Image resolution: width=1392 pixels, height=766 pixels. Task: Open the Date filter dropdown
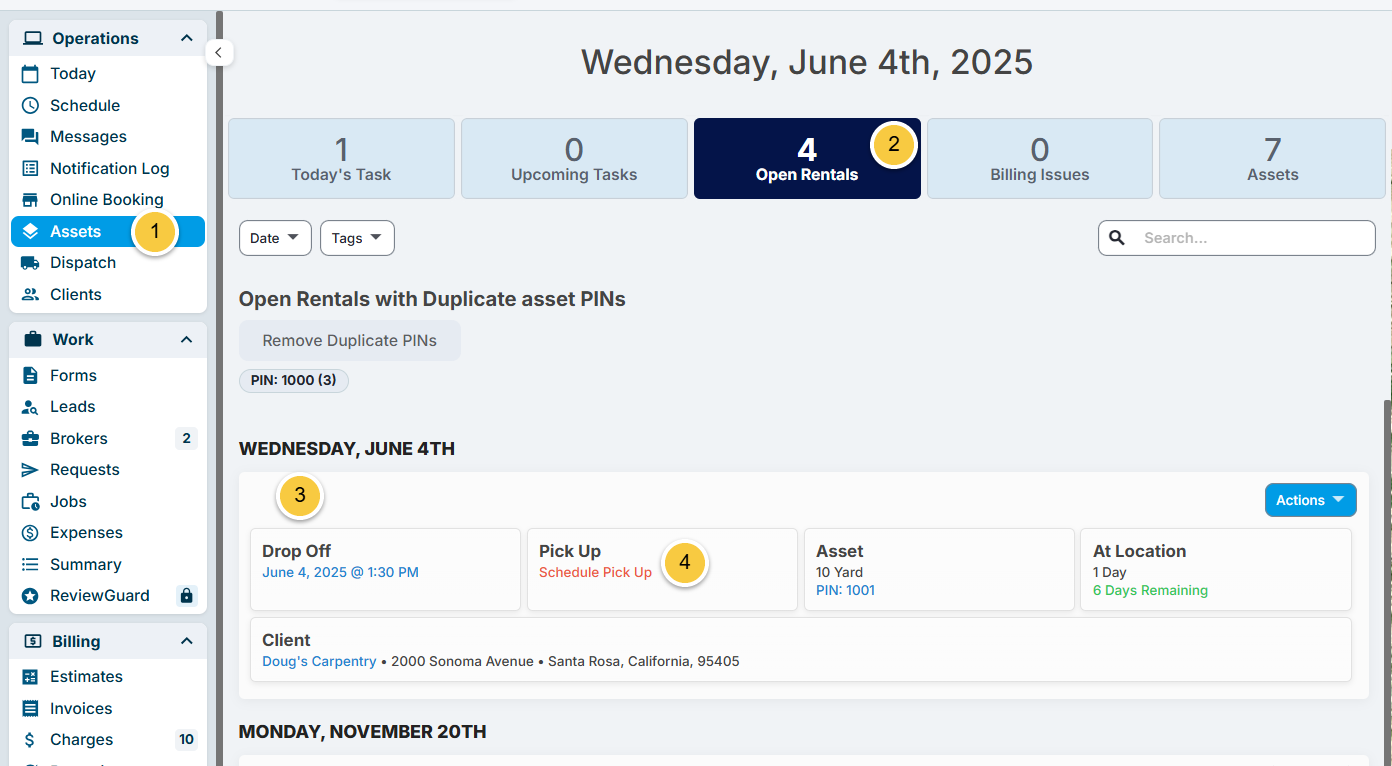(x=275, y=238)
